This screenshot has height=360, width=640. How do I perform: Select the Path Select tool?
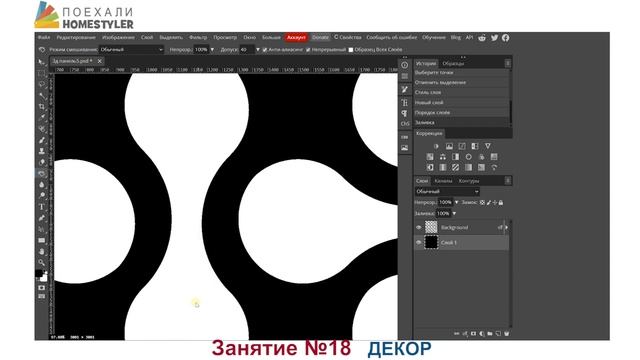coord(41,229)
